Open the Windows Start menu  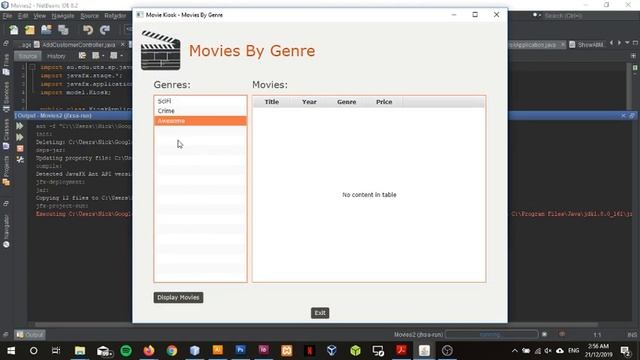pos(11,351)
